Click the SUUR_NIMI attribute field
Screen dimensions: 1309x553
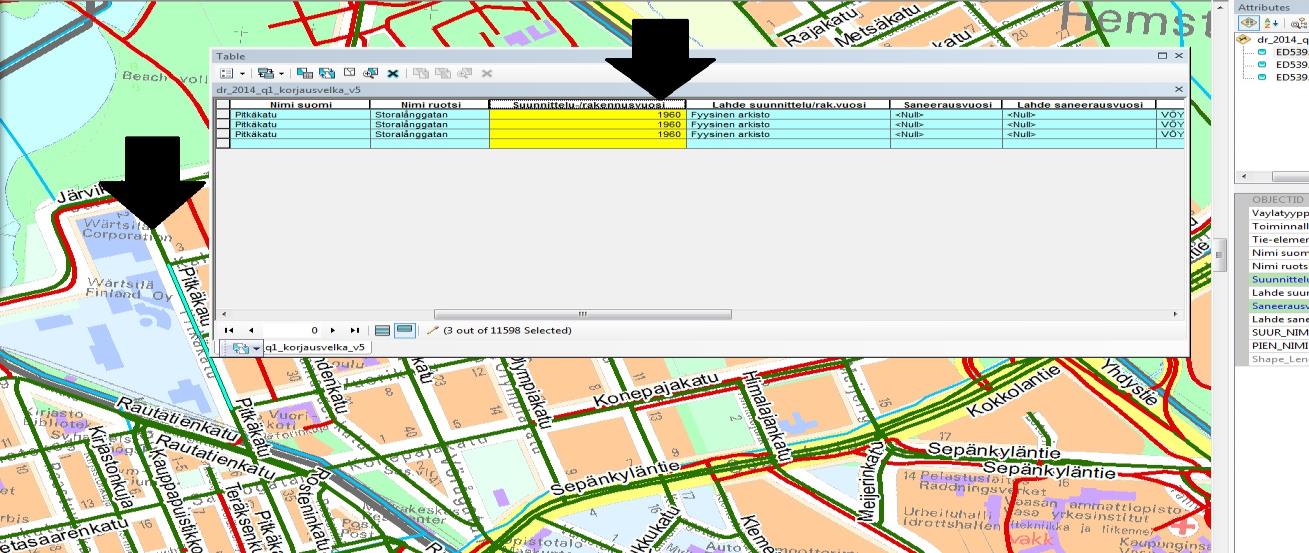click(x=1279, y=332)
